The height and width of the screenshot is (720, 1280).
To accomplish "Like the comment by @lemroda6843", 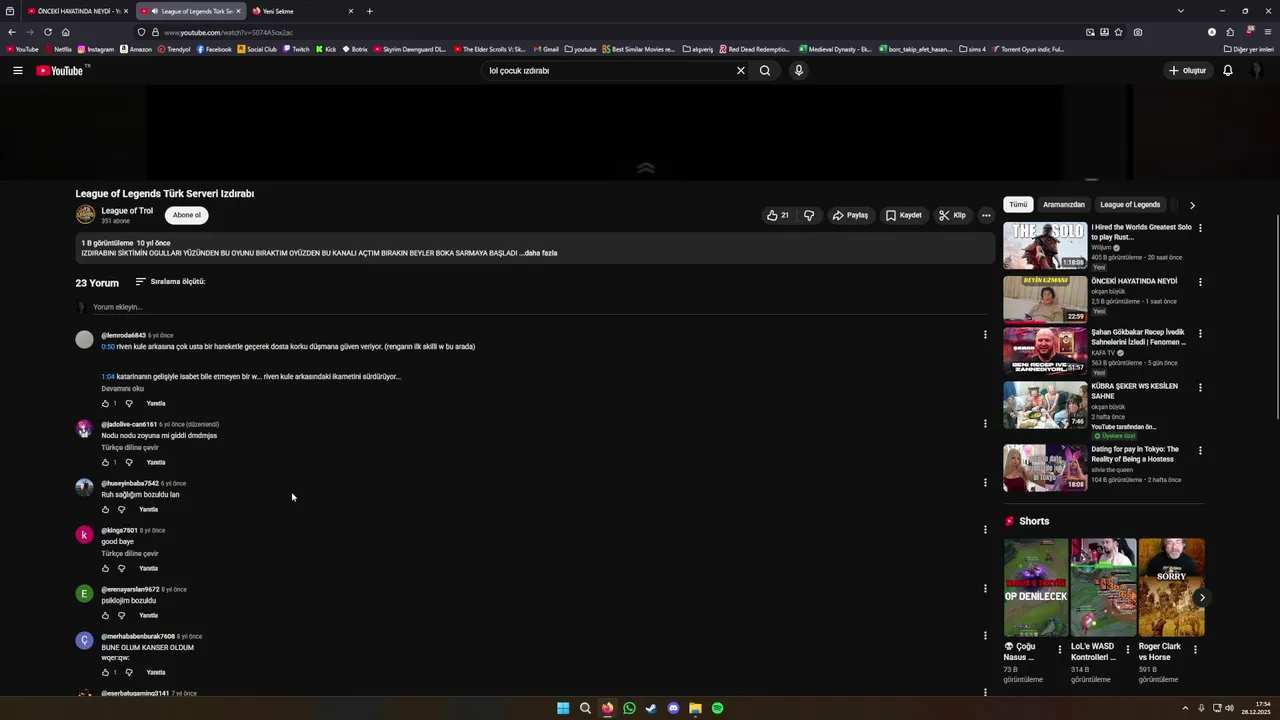I will point(105,404).
